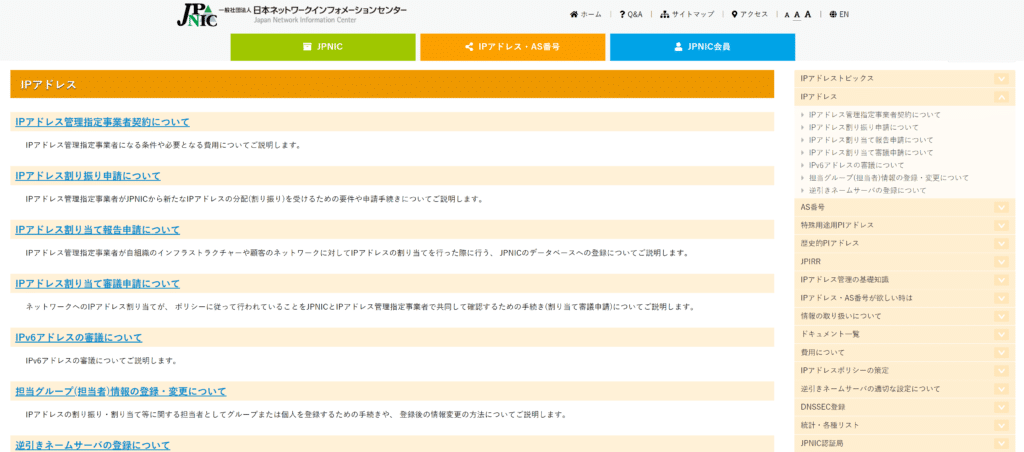
Task: Expand the 情報の取り扱いについて sidebar section
Action: (x=1001, y=316)
